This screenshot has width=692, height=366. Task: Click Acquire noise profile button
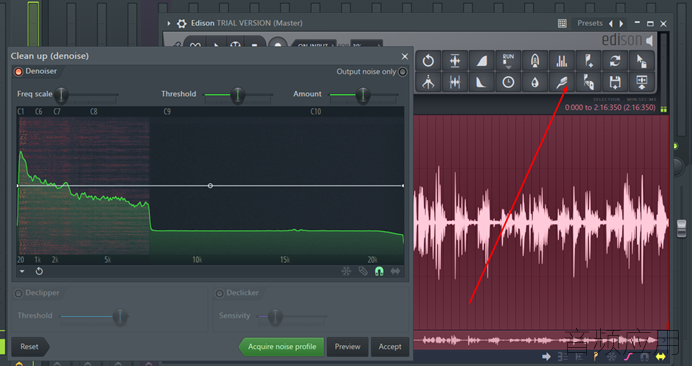[x=282, y=347]
